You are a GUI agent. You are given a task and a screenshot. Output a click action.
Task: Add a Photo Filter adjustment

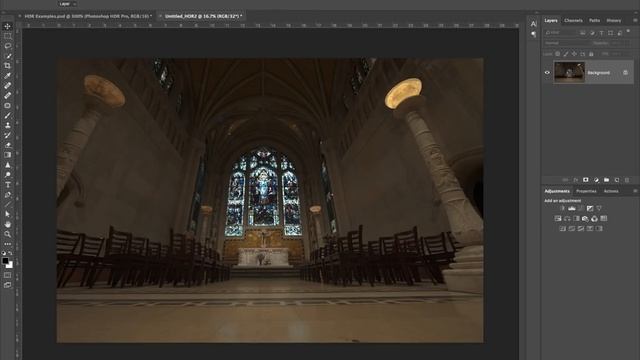[x=585, y=218]
